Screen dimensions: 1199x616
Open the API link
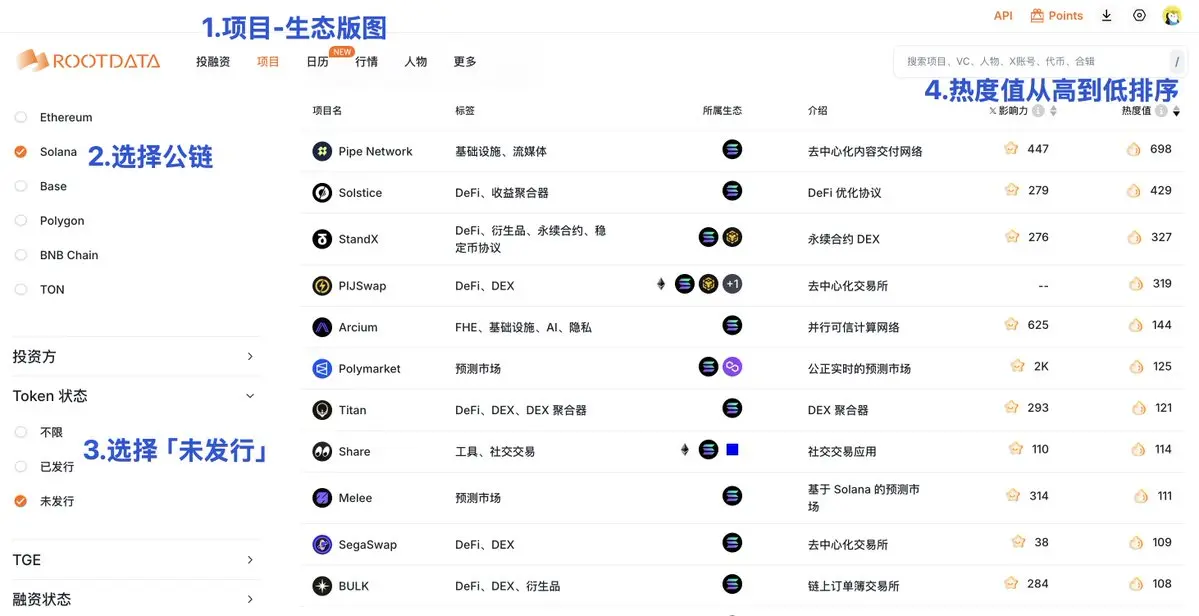[x=1003, y=15]
